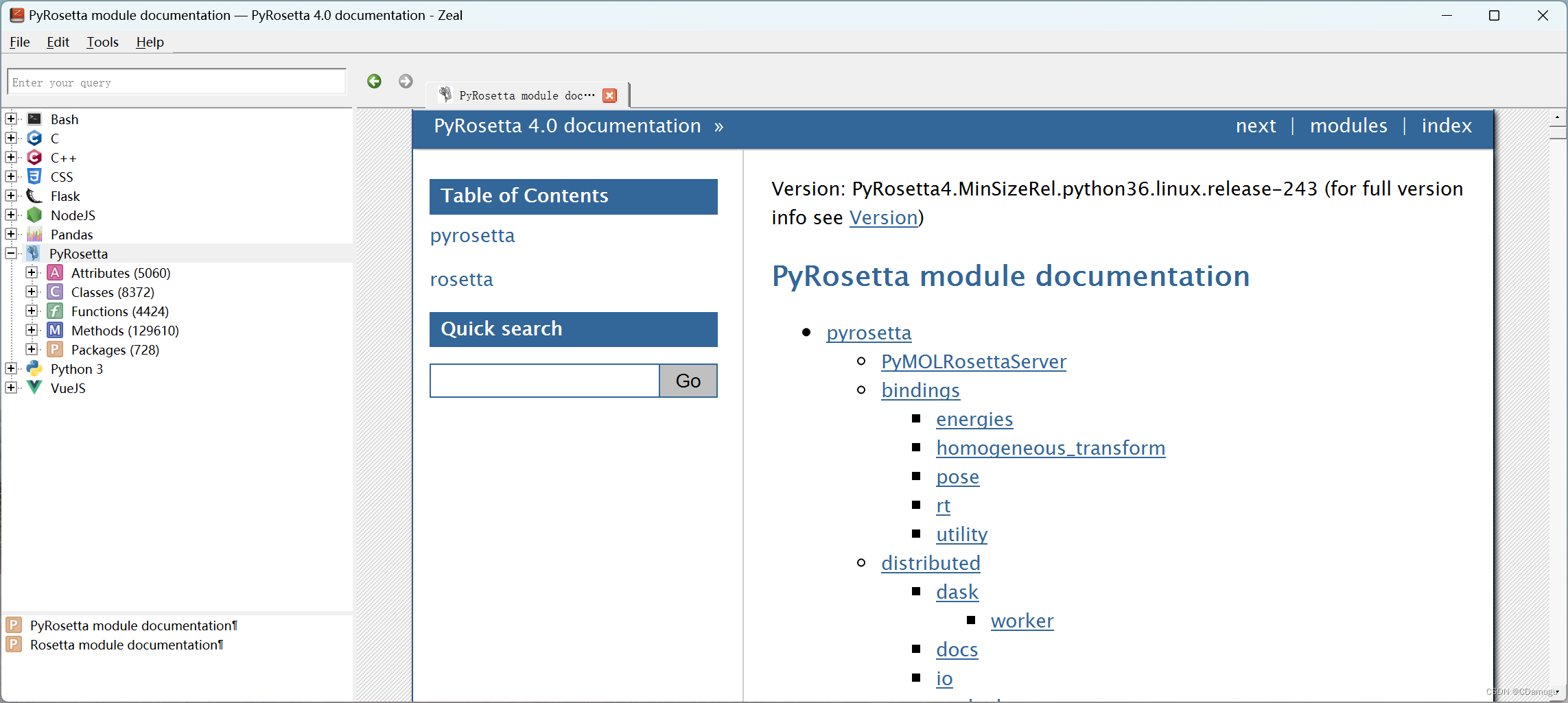Click the C++ docset icon
Screen dimensions: 1568x703
[x=34, y=158]
